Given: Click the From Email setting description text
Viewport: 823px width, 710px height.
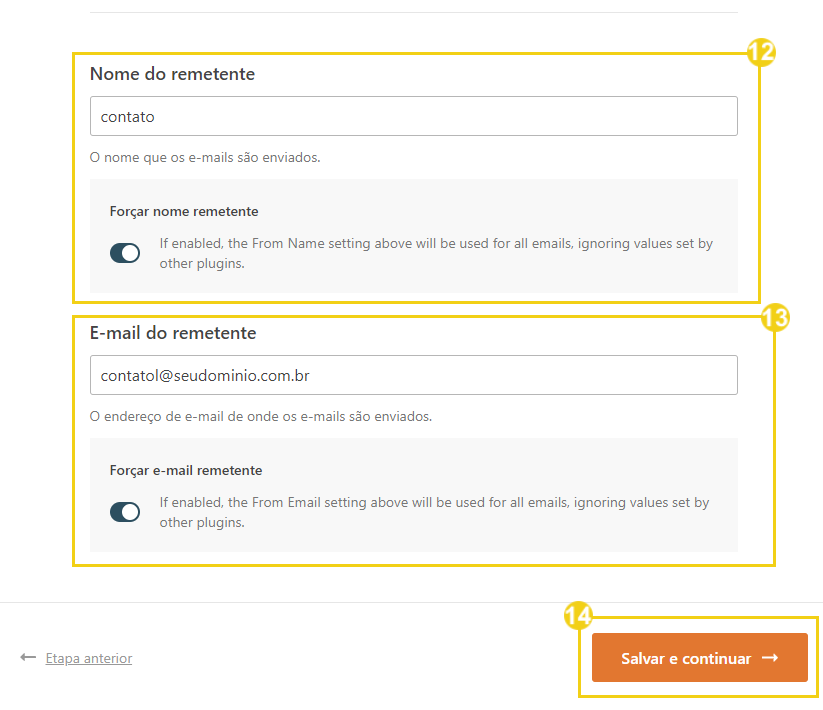Looking at the screenshot, I should tap(435, 512).
